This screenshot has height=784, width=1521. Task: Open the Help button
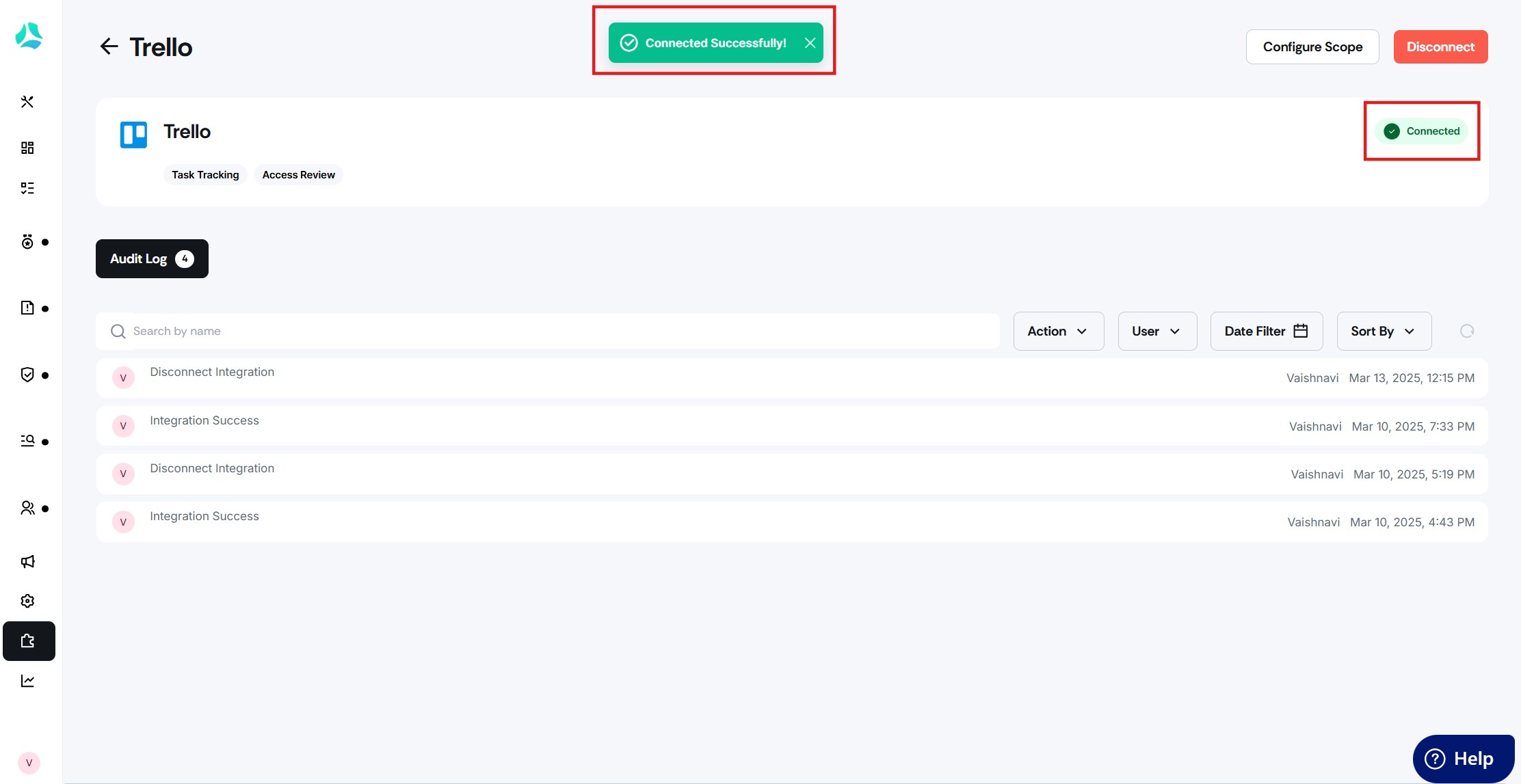coord(1464,759)
